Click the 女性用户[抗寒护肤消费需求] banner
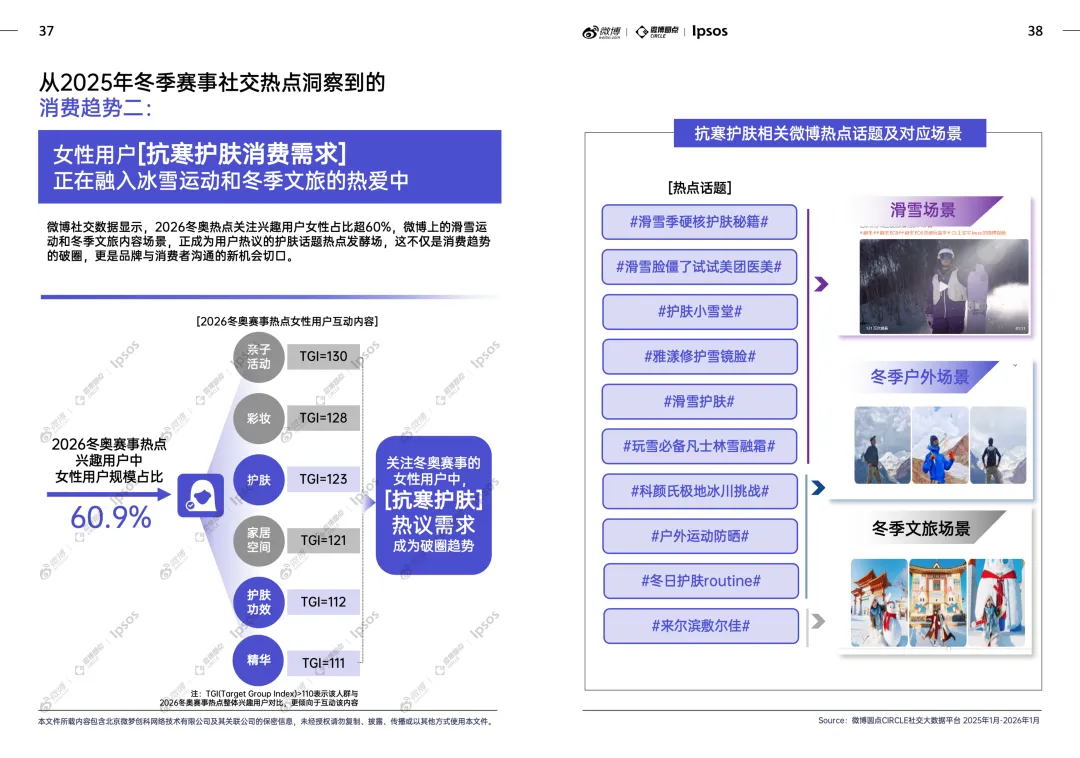 tap(269, 167)
